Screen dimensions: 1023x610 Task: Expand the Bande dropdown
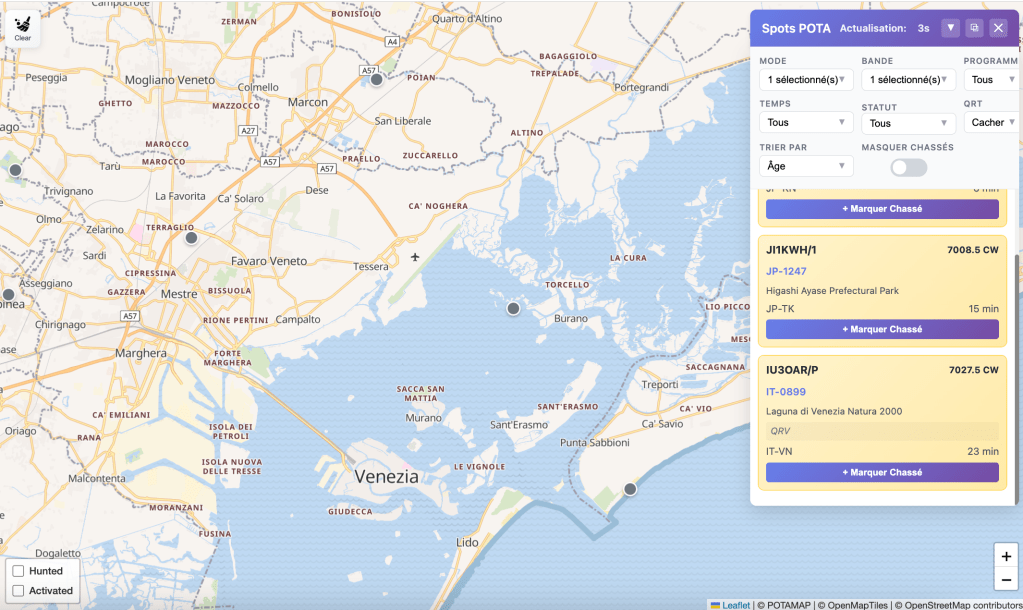(x=907, y=79)
